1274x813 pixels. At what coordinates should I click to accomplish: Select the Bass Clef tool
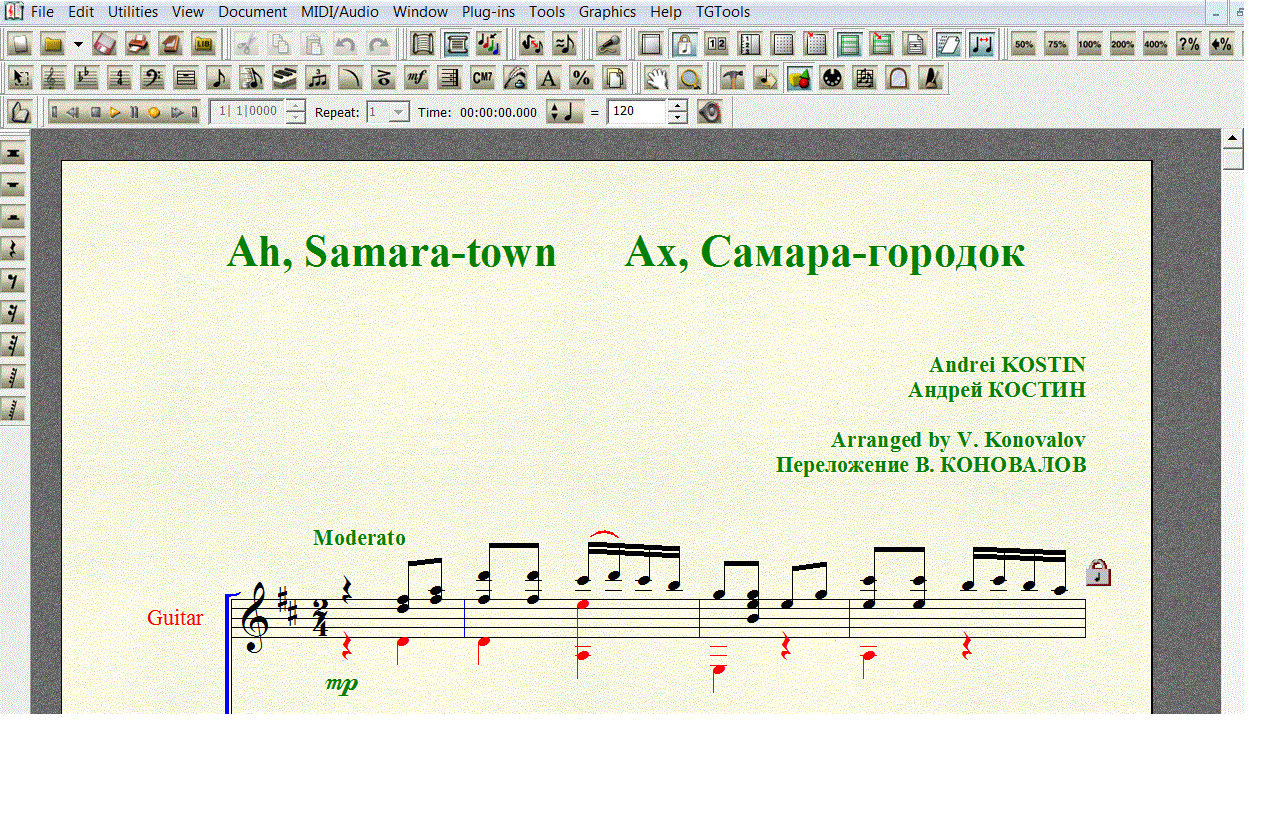152,78
